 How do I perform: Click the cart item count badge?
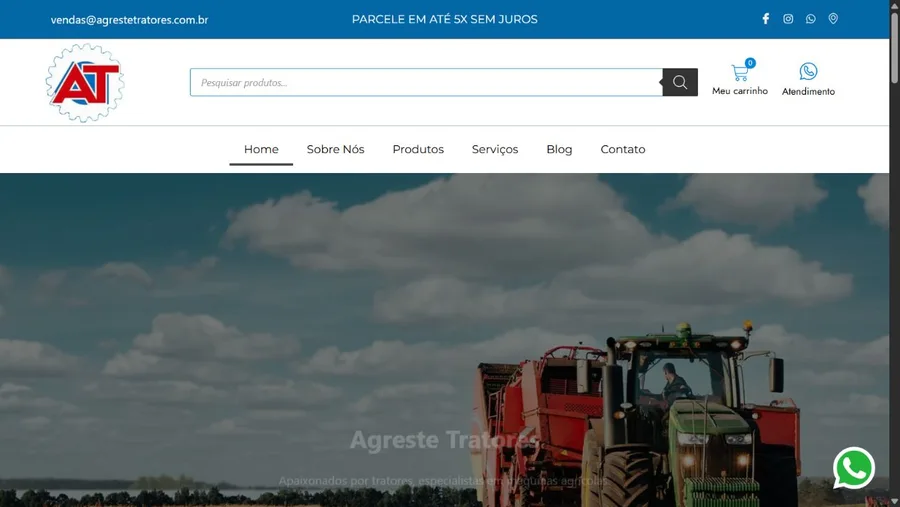click(x=750, y=63)
